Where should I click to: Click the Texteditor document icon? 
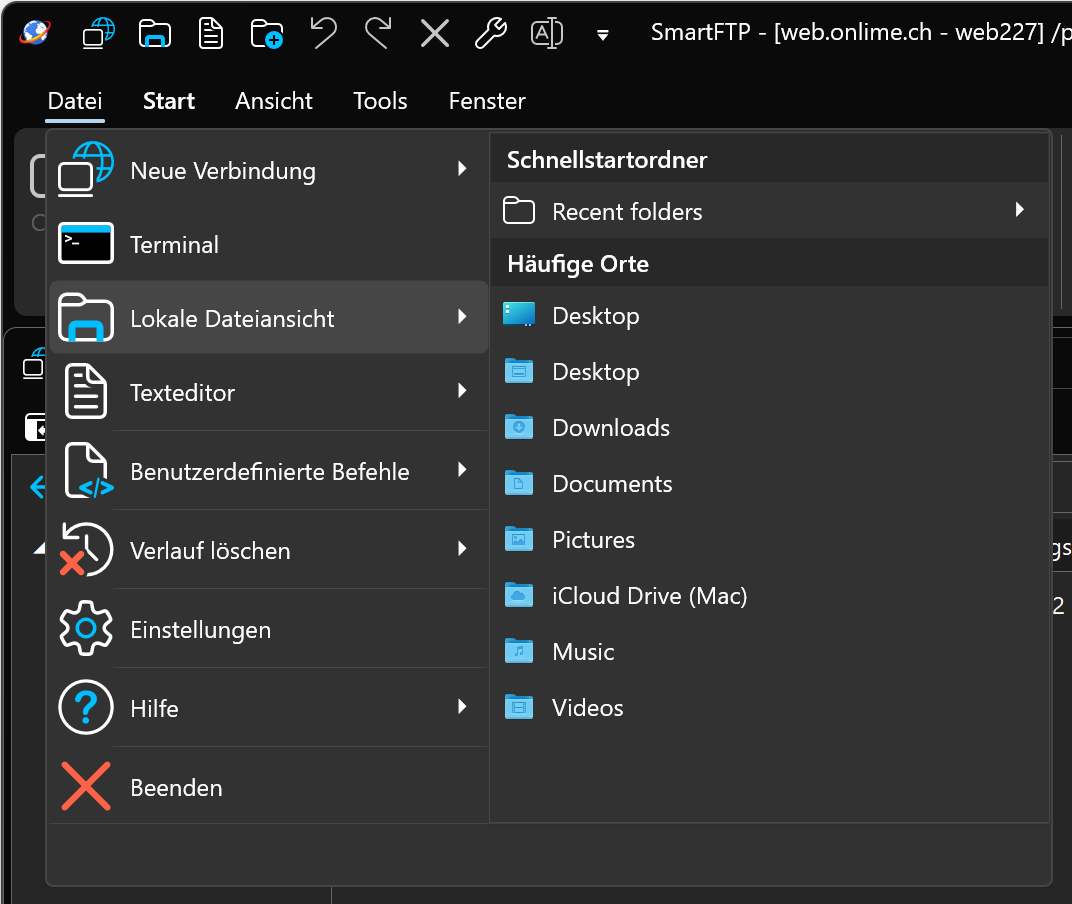click(x=85, y=391)
